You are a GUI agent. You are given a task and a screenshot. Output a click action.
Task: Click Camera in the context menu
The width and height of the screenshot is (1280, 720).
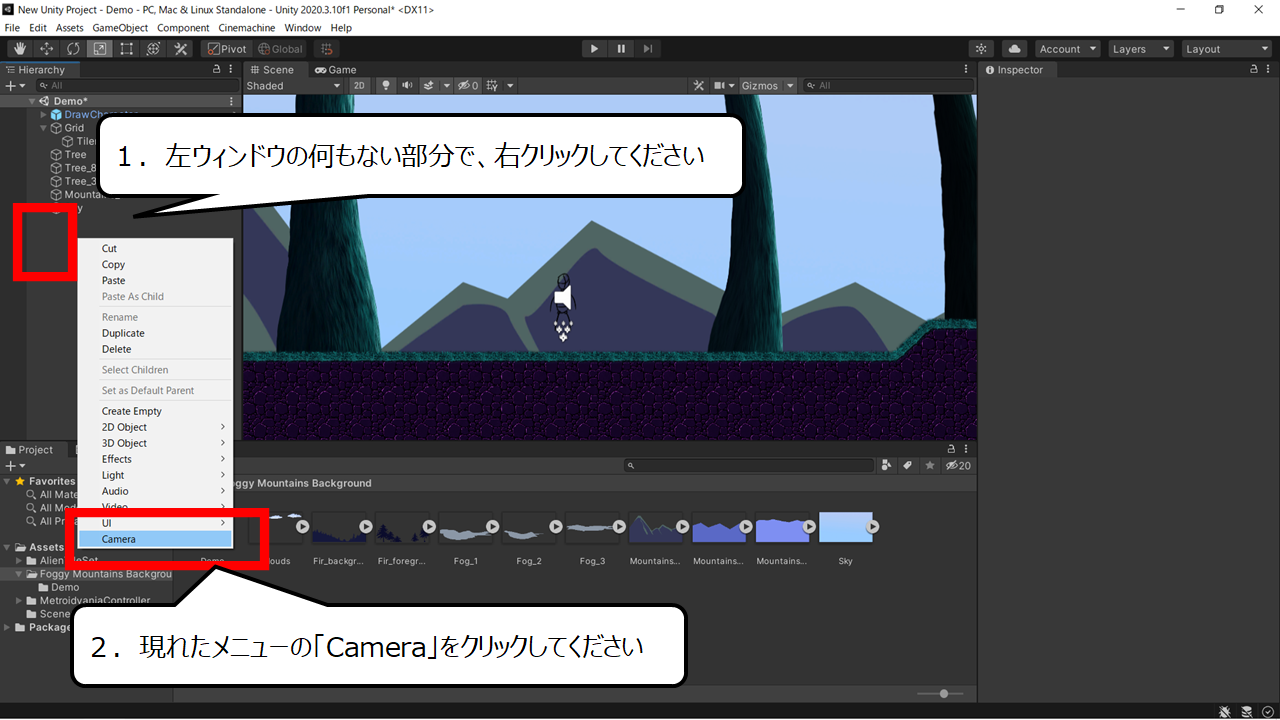pos(155,539)
